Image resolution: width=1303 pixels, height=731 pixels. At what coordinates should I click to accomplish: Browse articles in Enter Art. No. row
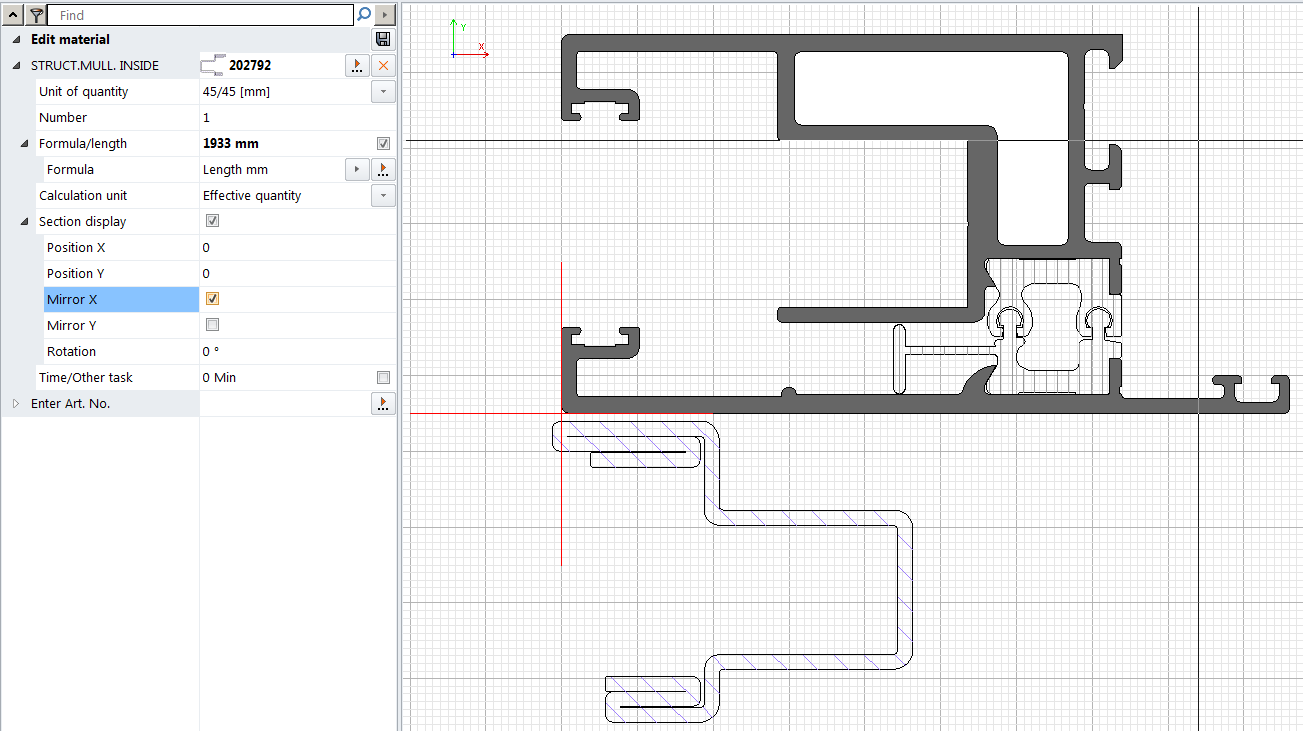coord(383,403)
